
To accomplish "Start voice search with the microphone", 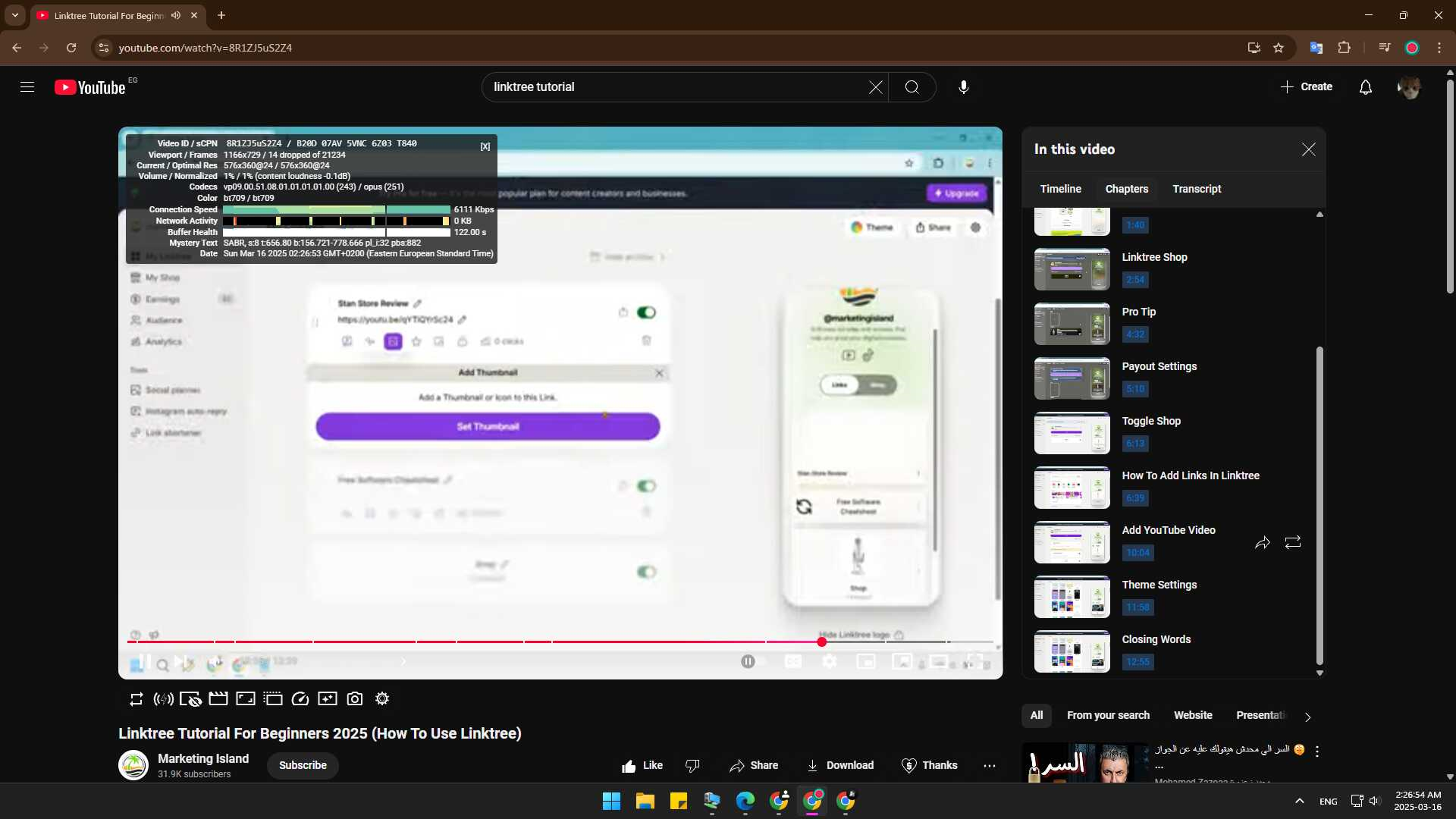I will click(x=963, y=87).
